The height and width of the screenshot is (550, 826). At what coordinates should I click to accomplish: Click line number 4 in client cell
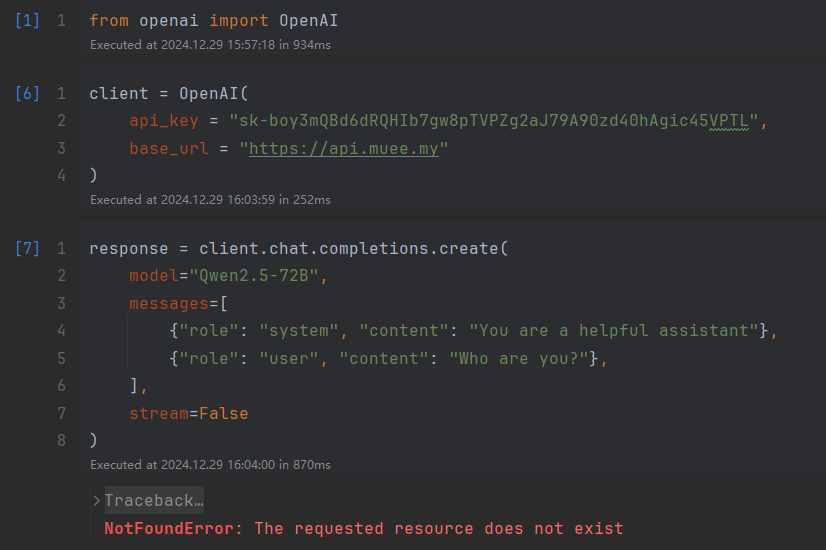[62, 175]
